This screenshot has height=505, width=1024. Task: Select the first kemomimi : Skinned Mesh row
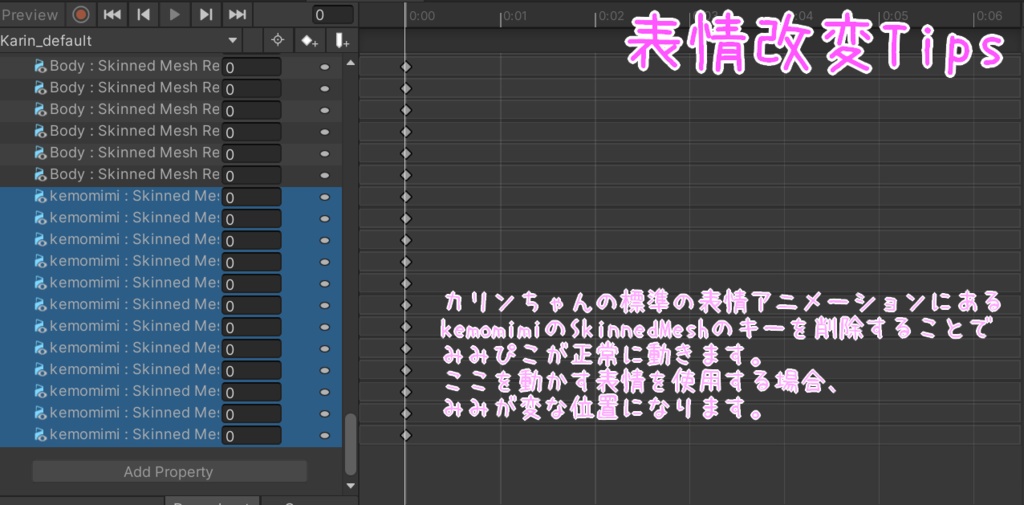[x=170, y=196]
